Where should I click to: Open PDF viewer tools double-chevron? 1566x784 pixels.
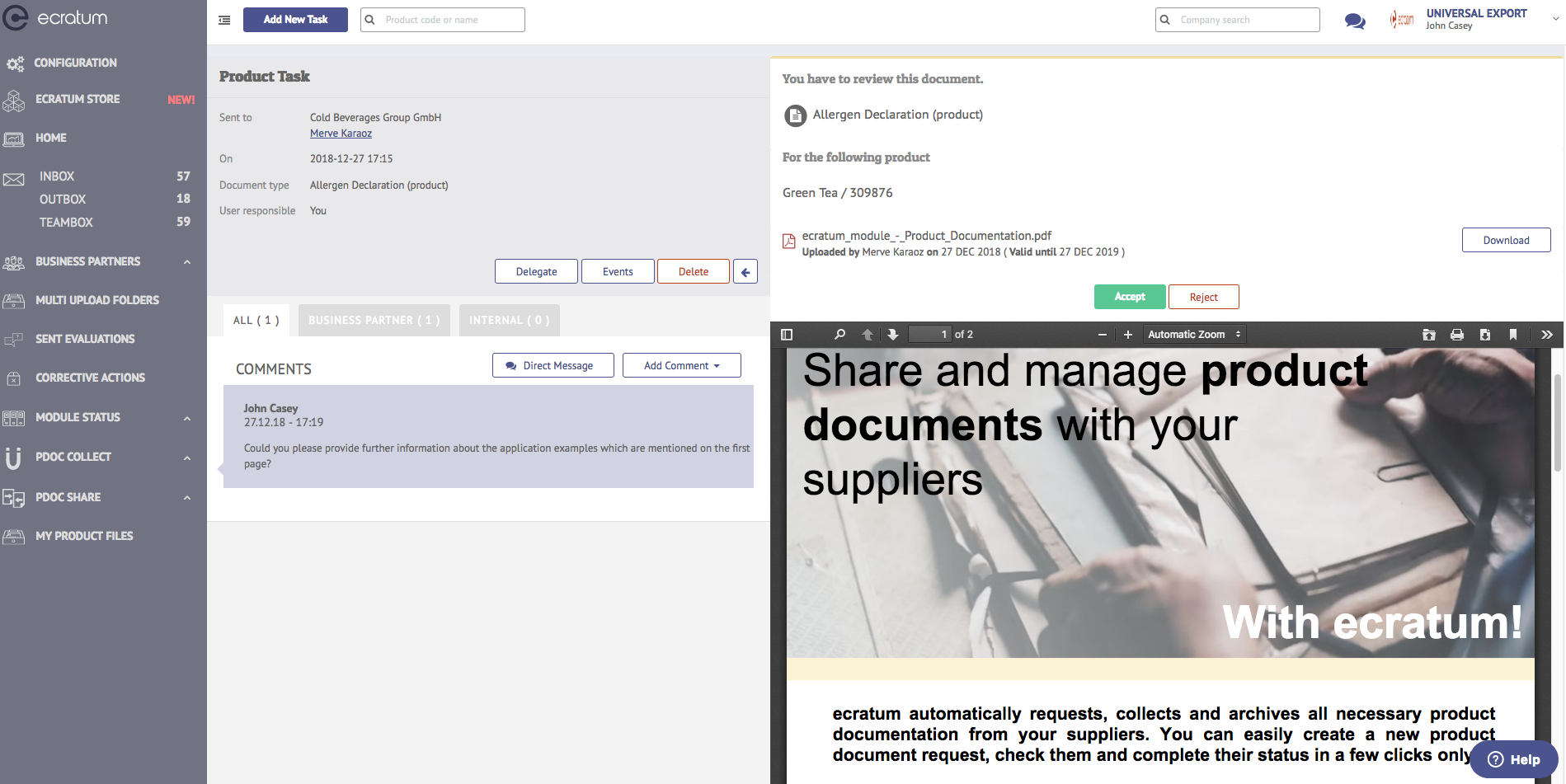tap(1547, 335)
